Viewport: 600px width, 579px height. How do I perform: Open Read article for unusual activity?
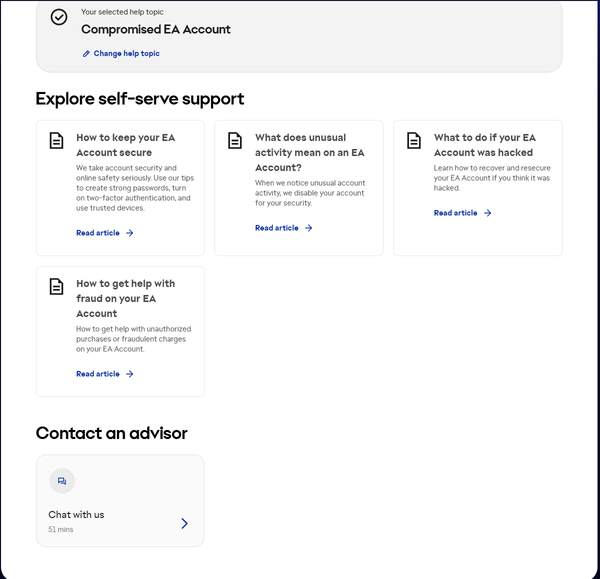point(277,228)
